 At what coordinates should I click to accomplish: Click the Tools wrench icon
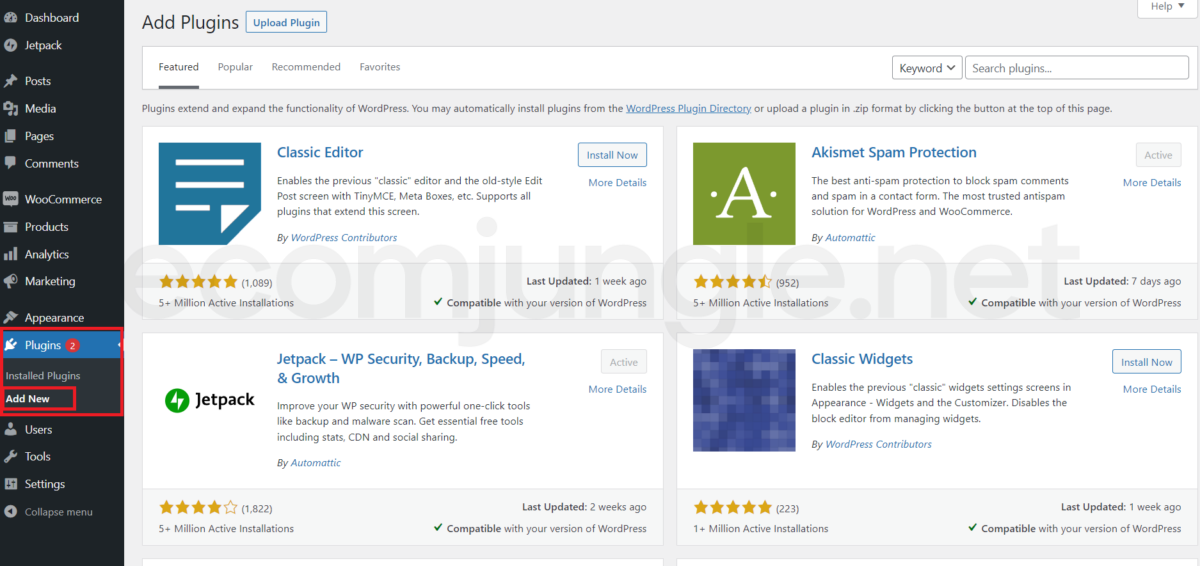11,456
